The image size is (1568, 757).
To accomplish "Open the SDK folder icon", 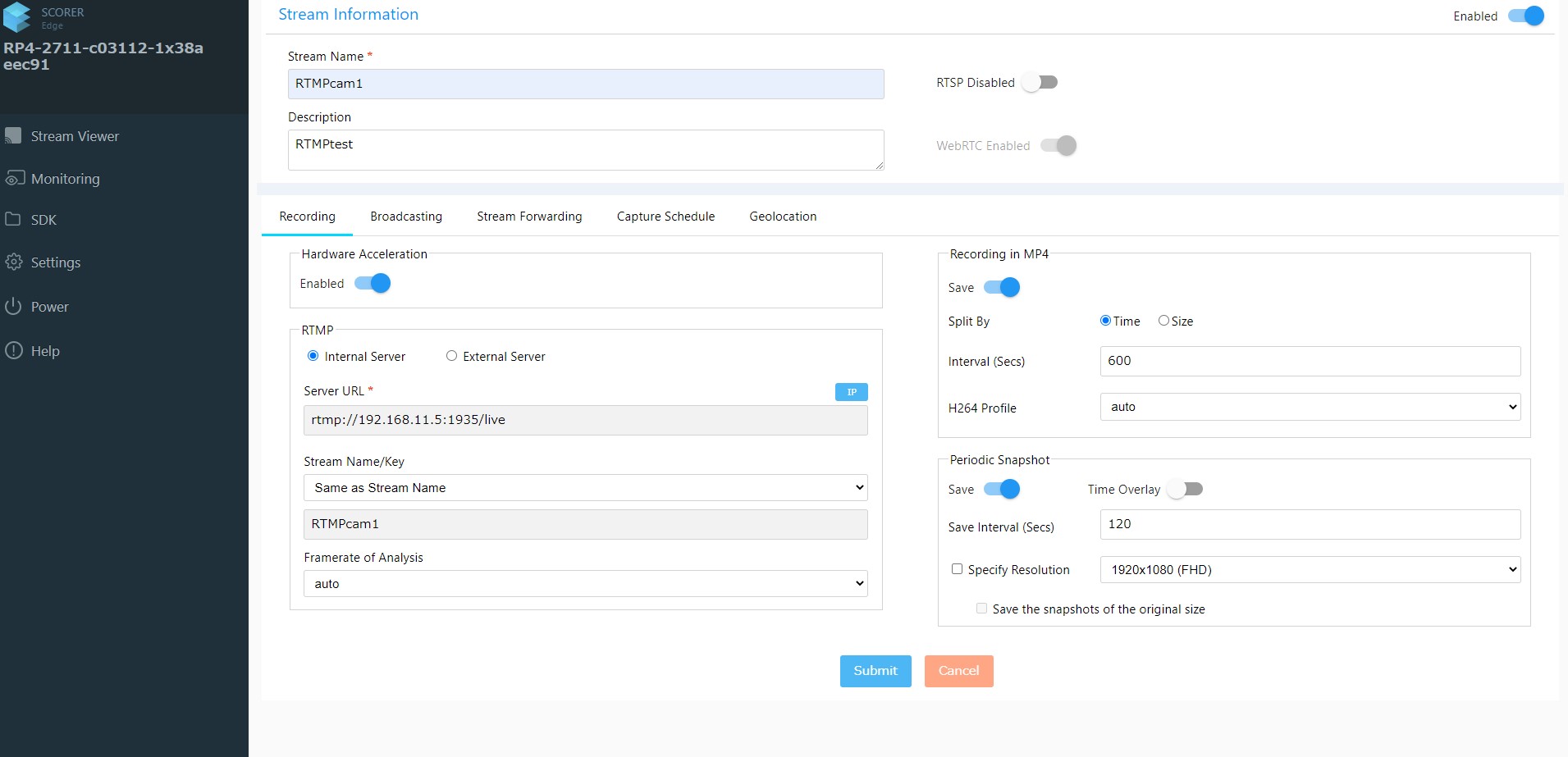I will click(13, 219).
